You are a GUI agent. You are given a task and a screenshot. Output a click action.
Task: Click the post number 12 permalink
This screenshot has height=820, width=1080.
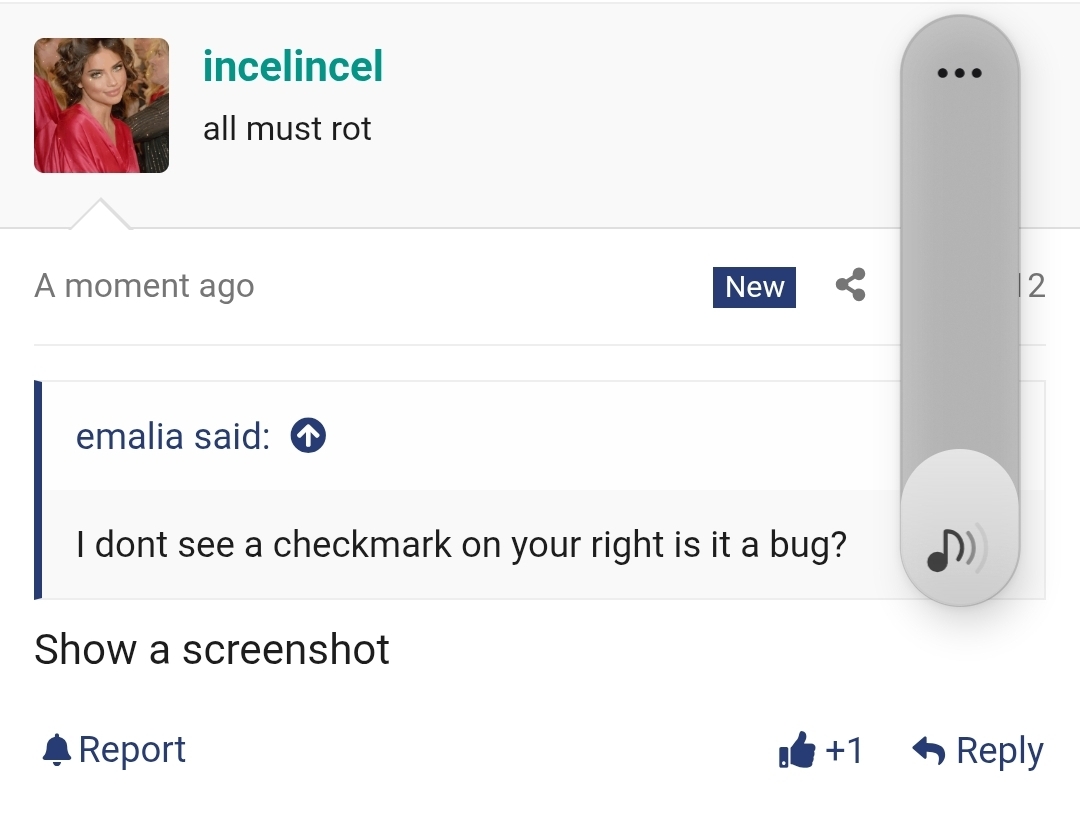(1034, 286)
